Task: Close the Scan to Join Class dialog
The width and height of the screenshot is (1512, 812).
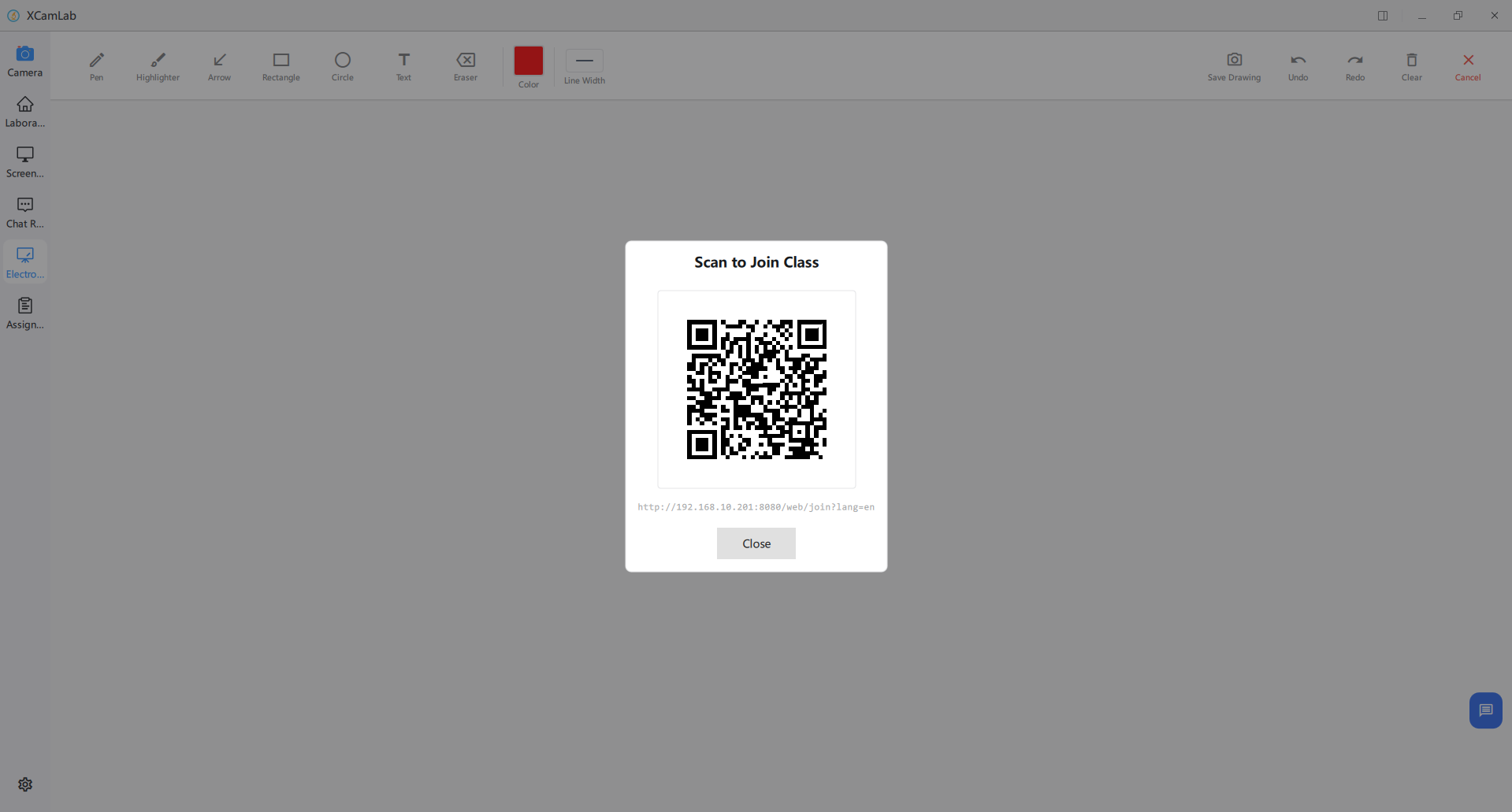Action: [756, 543]
